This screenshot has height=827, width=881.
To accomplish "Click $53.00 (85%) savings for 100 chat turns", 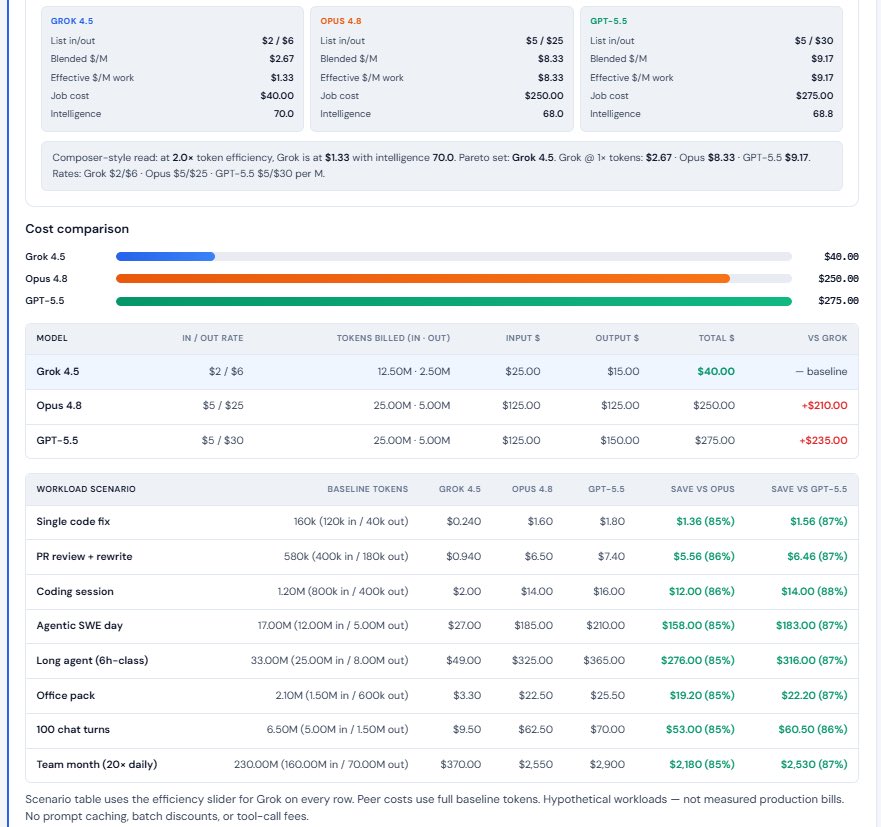I will click(x=700, y=729).
